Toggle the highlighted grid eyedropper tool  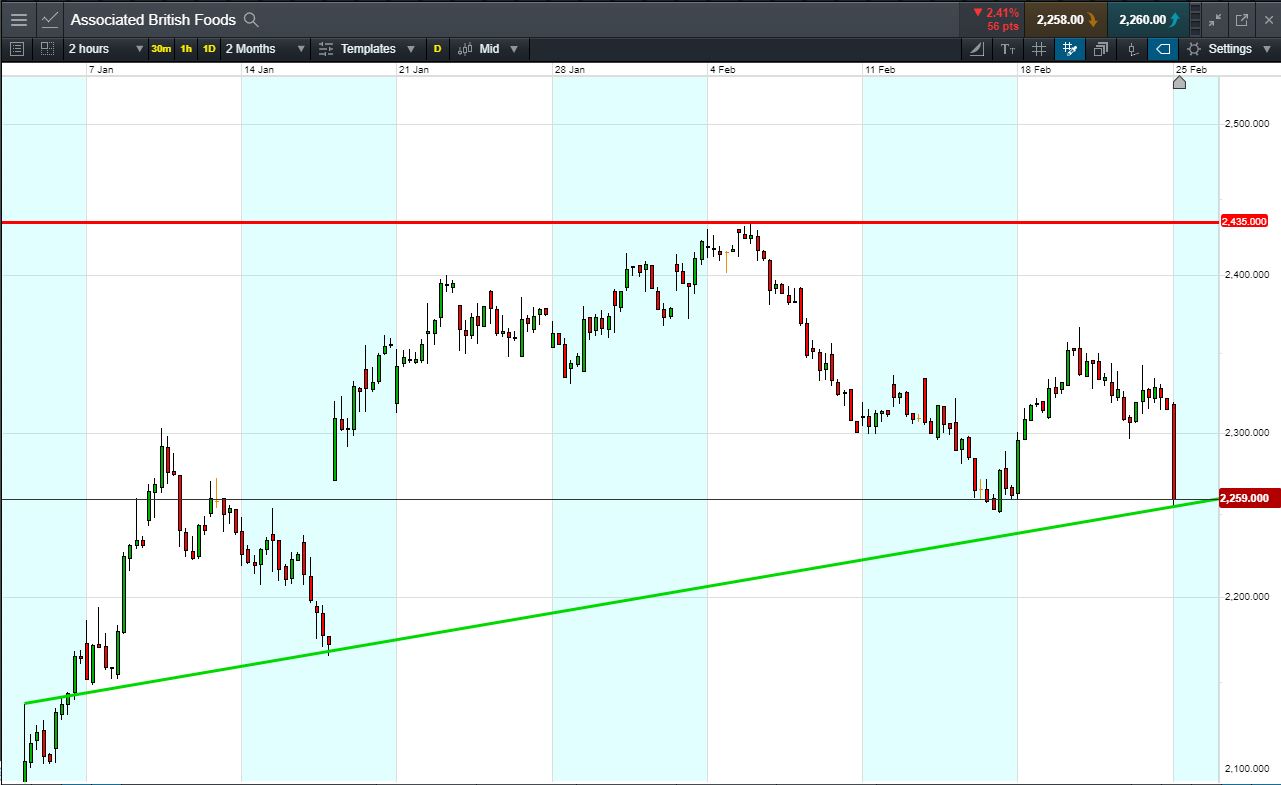pos(1070,48)
